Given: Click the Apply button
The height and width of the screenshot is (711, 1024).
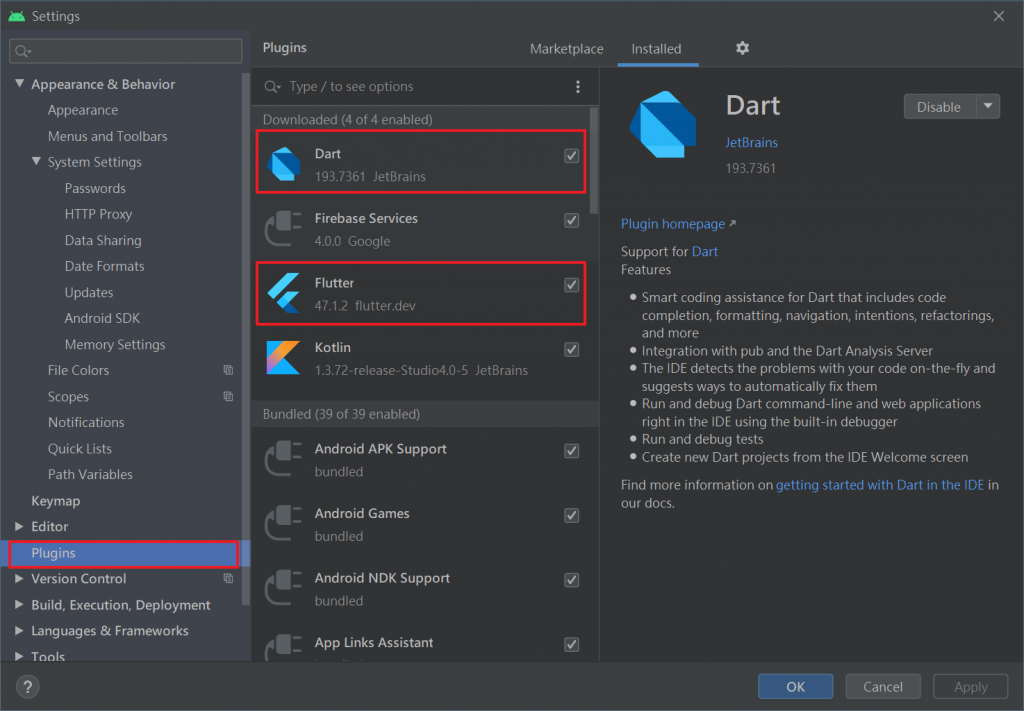Looking at the screenshot, I should (970, 686).
